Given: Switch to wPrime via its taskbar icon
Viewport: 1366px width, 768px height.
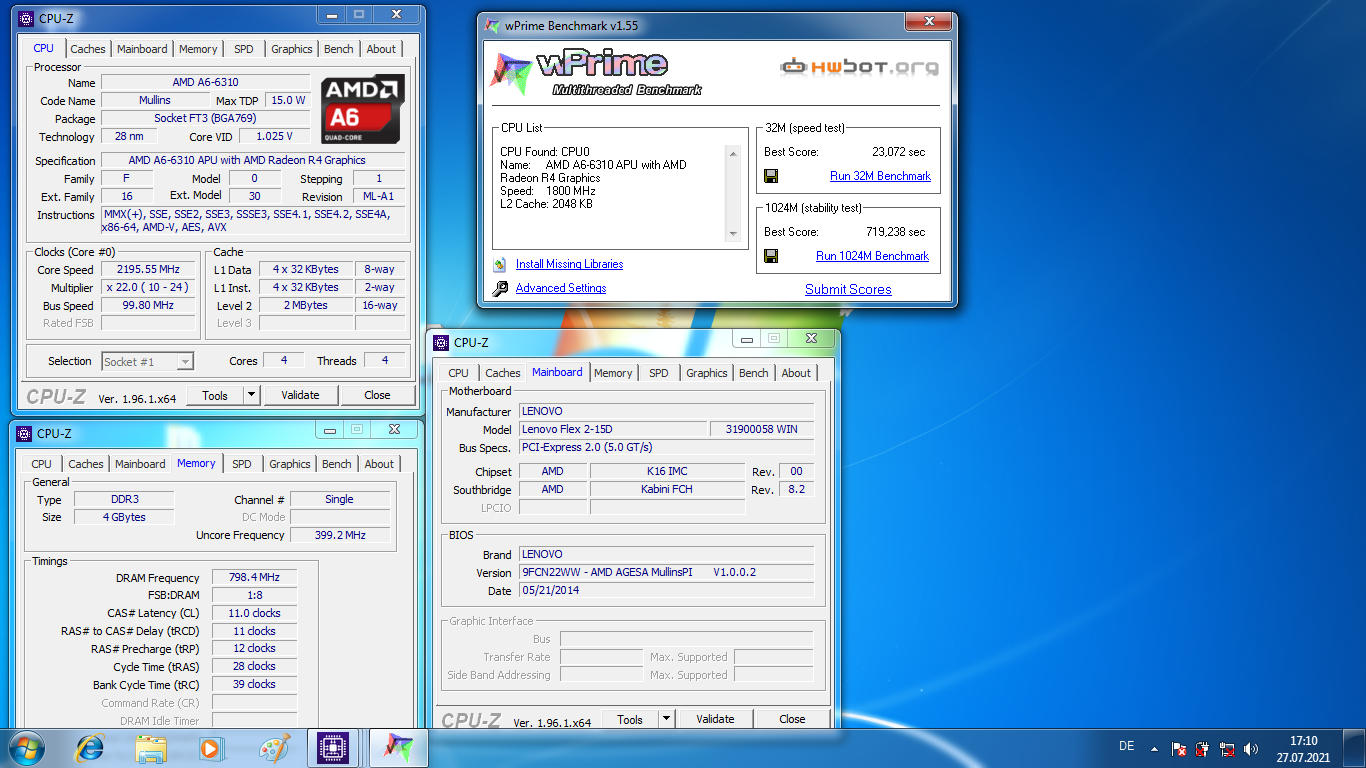Looking at the screenshot, I should click(x=399, y=748).
